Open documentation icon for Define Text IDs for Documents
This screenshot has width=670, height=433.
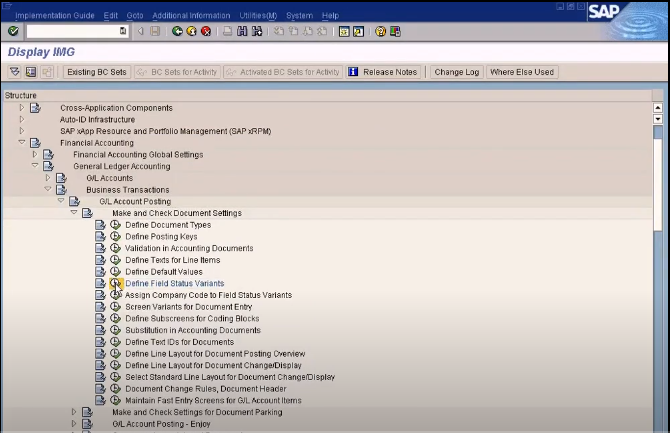click(x=100, y=342)
